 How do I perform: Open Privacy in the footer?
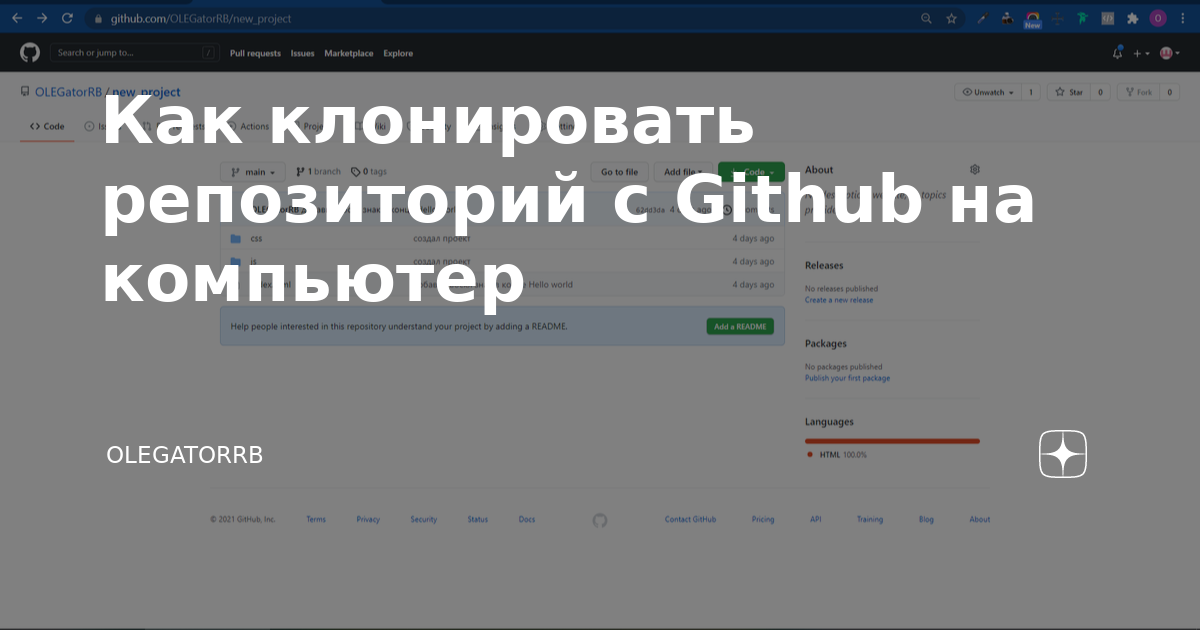coord(368,520)
